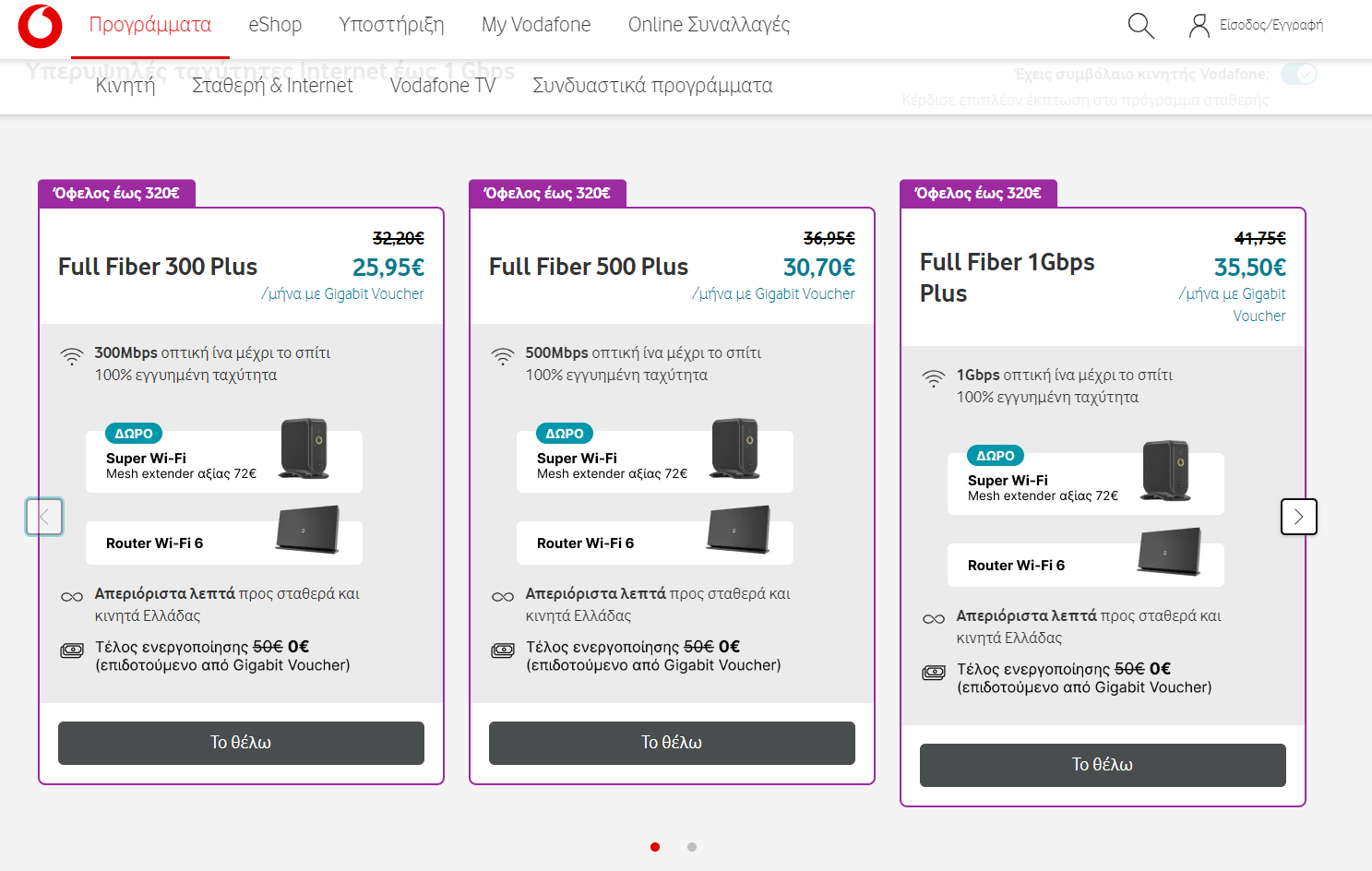Click the Full Fiber 500 Plus title

(x=589, y=267)
